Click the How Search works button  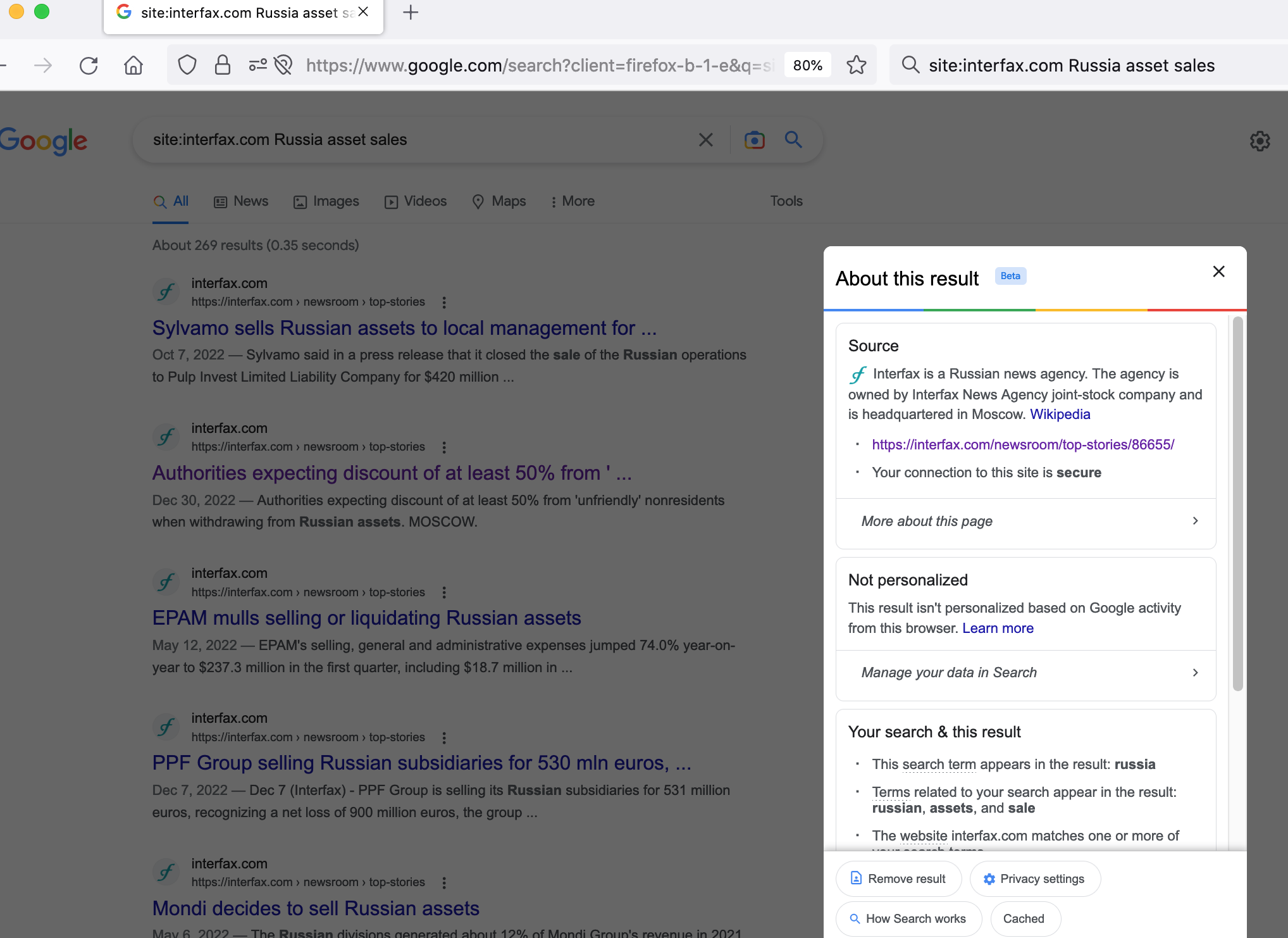908,918
